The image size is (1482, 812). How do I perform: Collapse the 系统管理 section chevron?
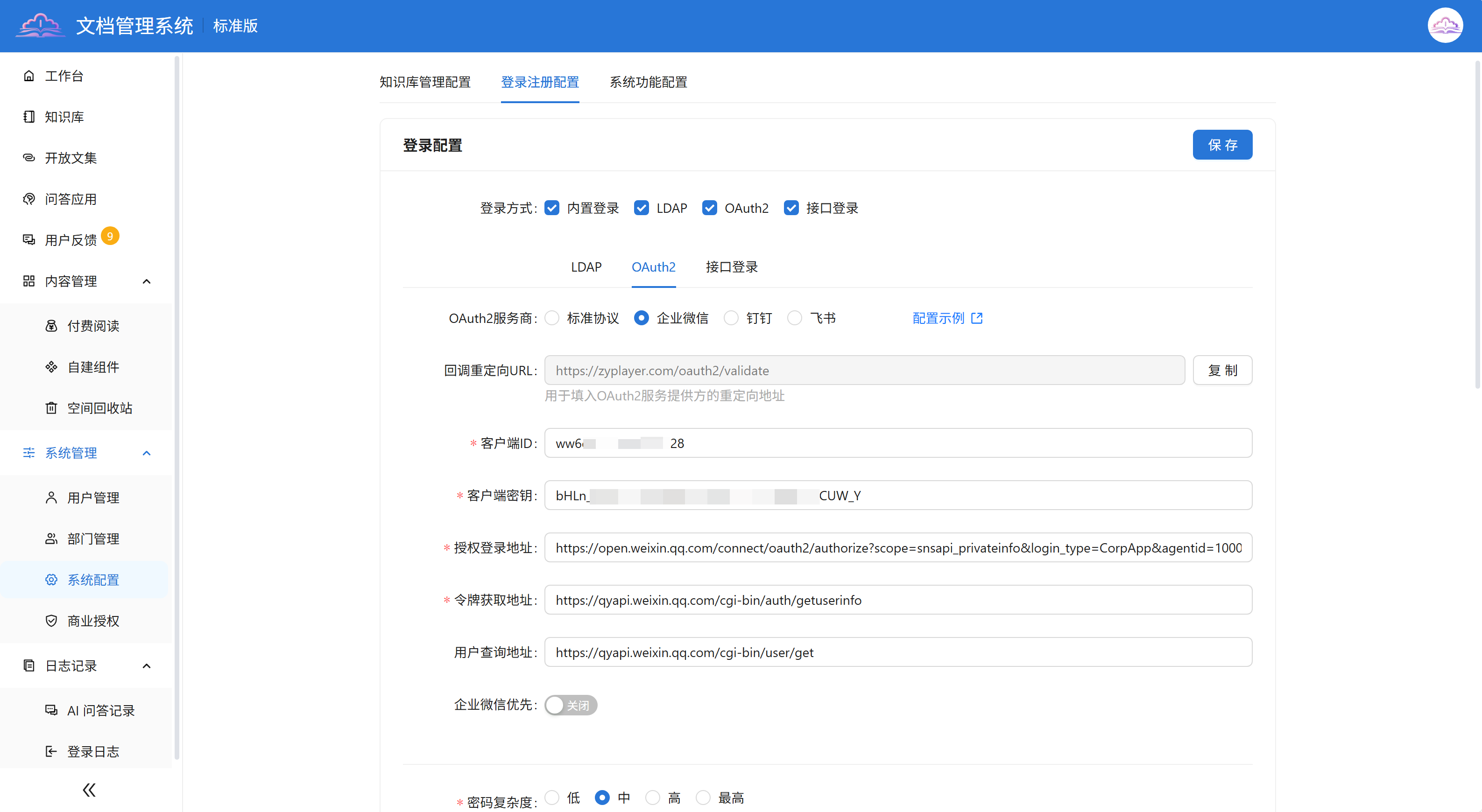point(147,453)
